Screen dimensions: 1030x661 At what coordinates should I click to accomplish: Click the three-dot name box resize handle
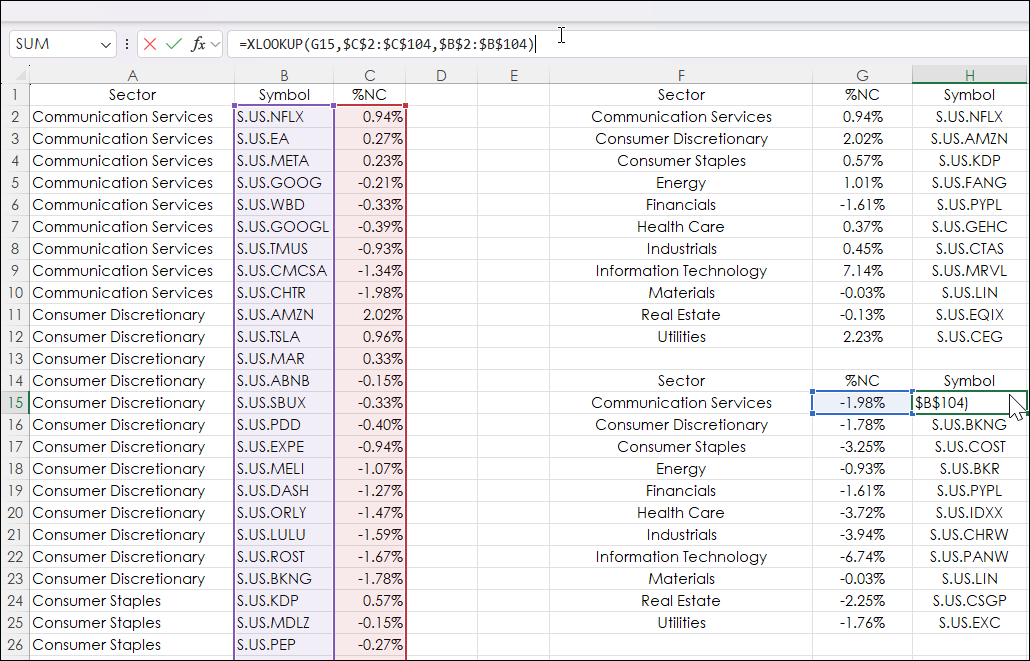tap(127, 44)
